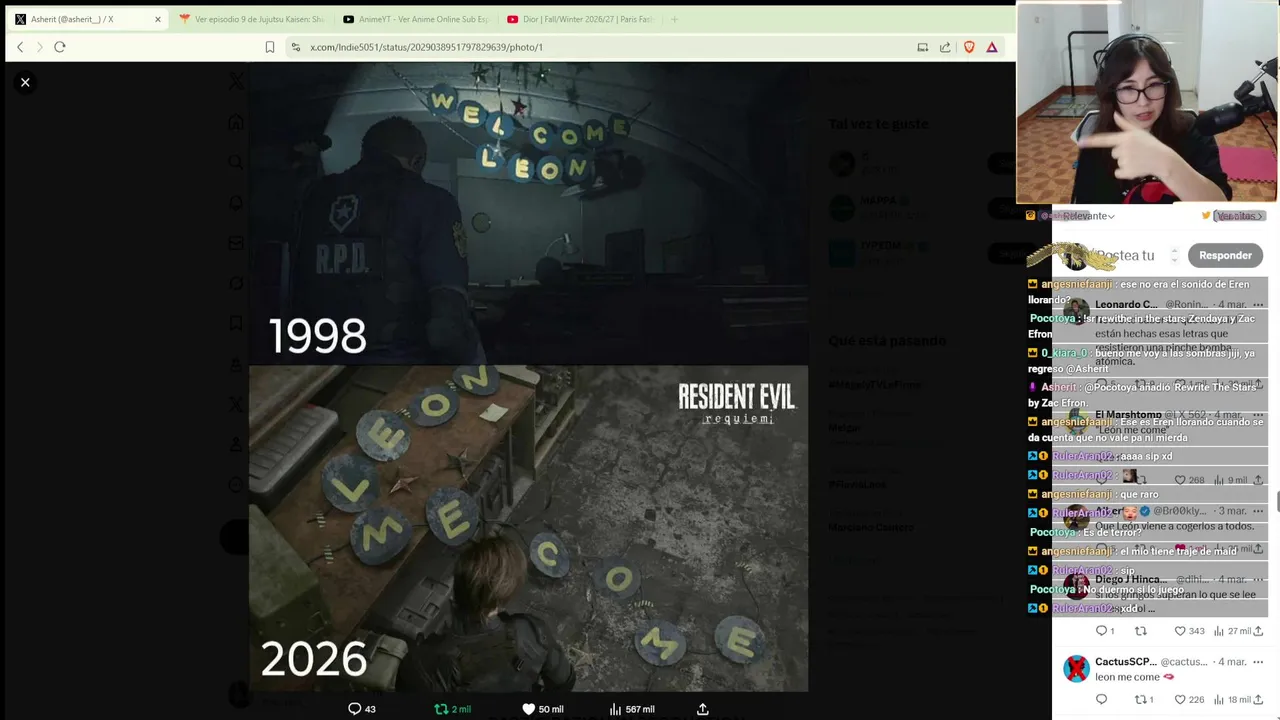
Task: Close the photo viewer with the X icon
Action: (25, 82)
